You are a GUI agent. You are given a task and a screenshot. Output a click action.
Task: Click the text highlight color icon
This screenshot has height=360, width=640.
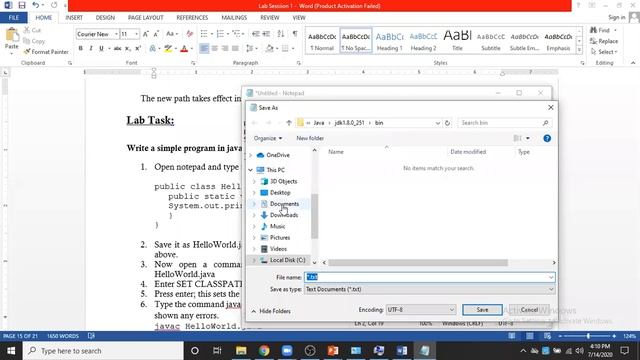click(168, 49)
